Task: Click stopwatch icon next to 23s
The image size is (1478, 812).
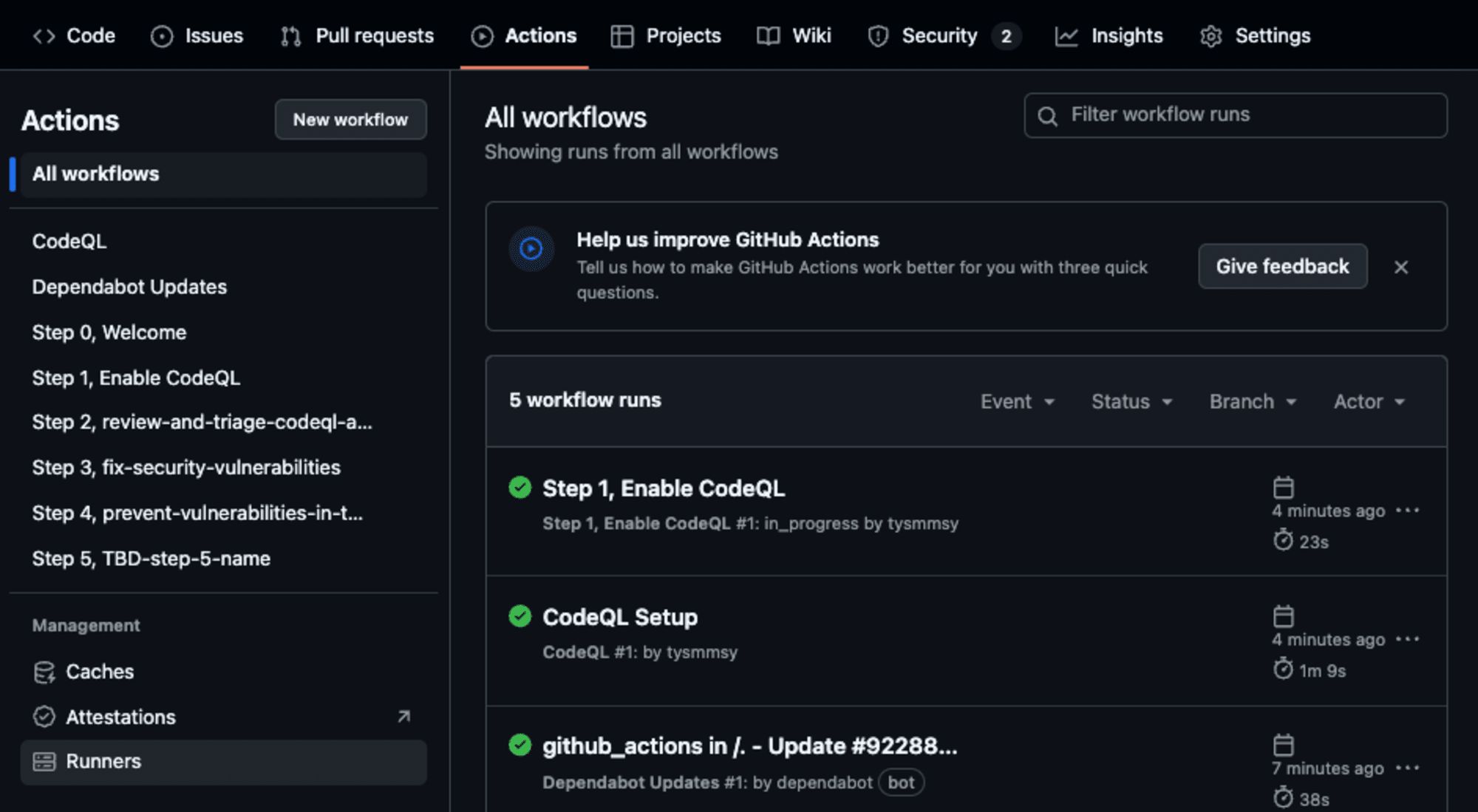Action: 1283,540
